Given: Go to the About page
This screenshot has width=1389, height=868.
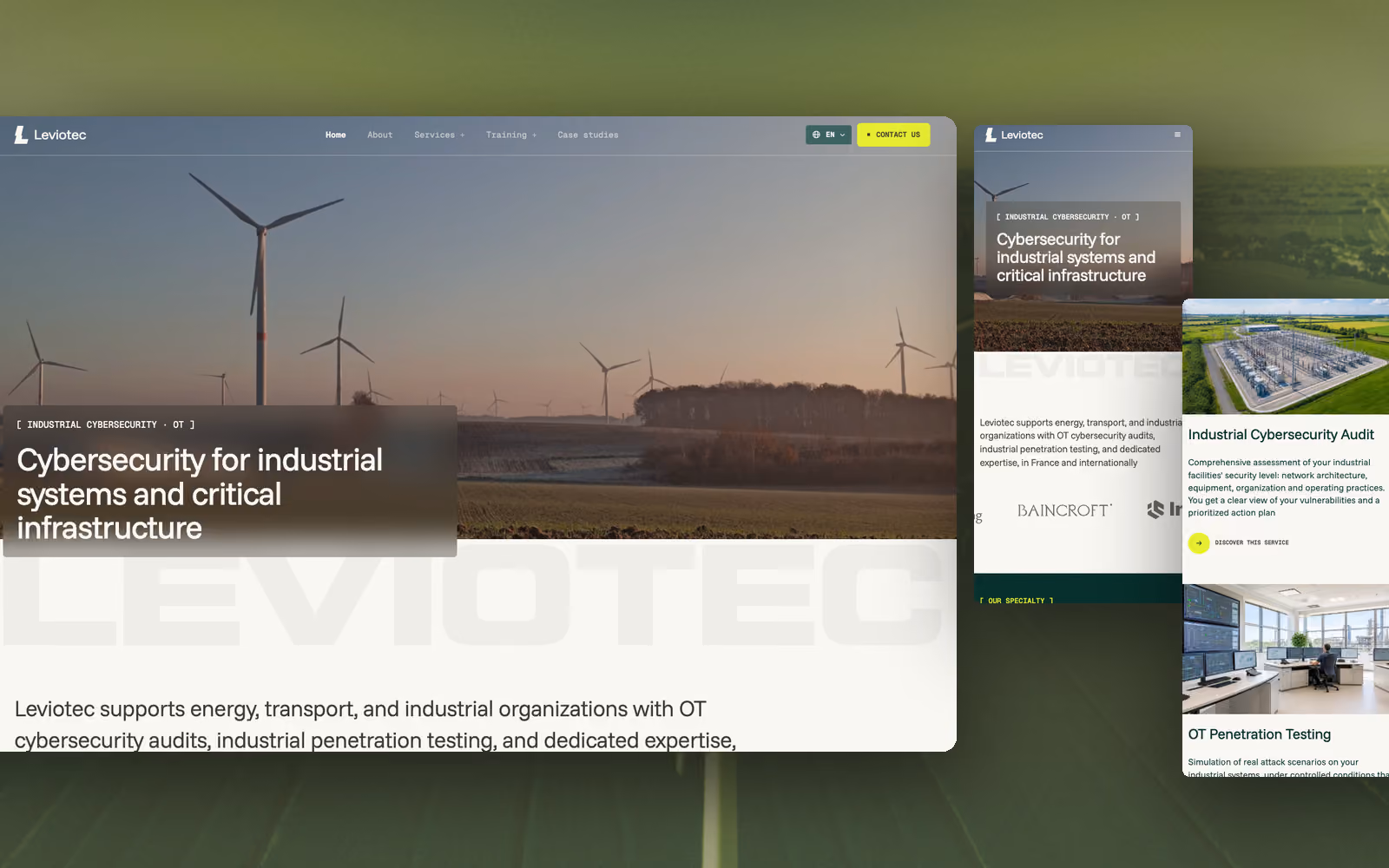Looking at the screenshot, I should point(379,135).
